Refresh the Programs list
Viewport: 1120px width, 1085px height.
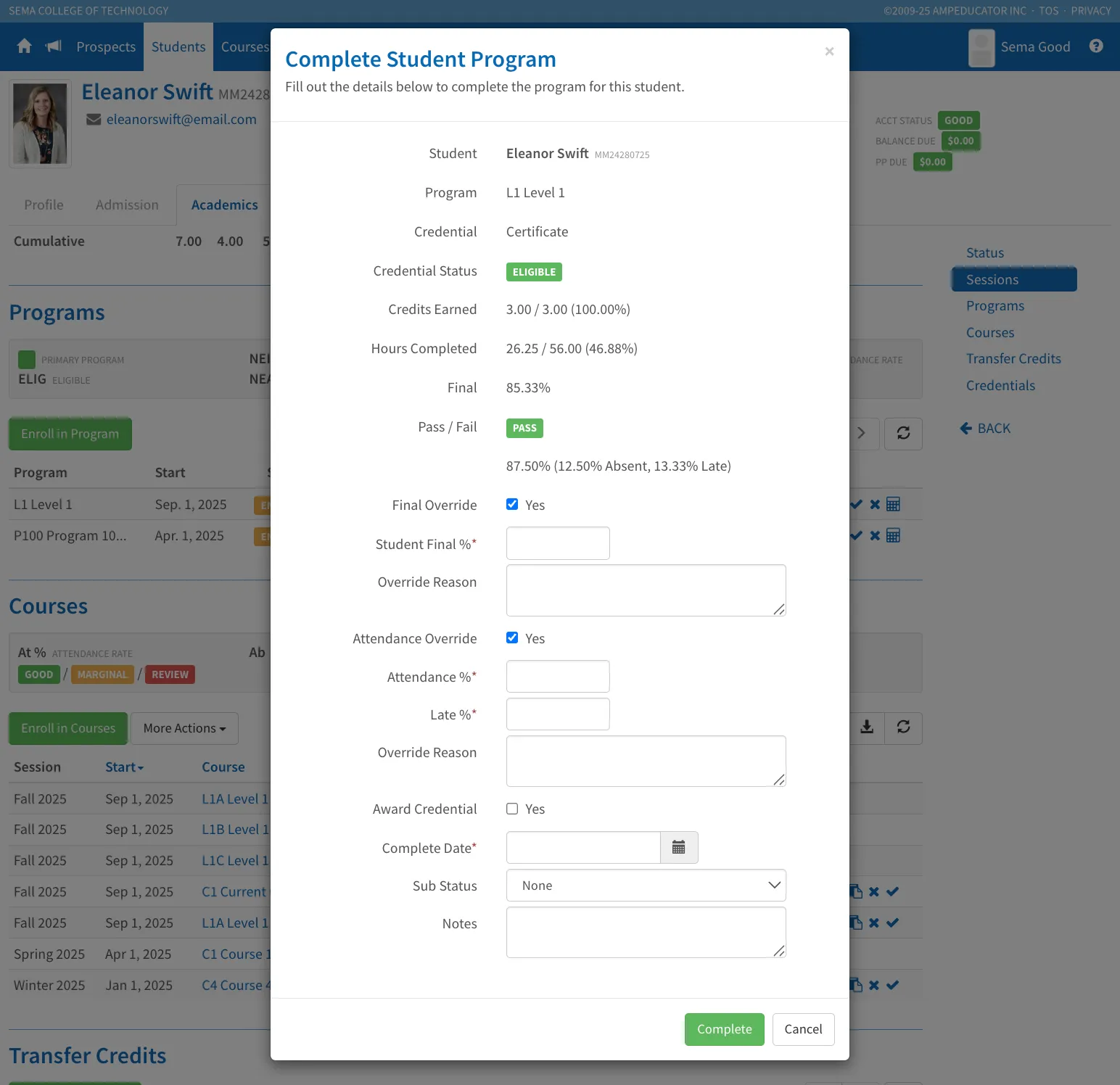tap(903, 434)
